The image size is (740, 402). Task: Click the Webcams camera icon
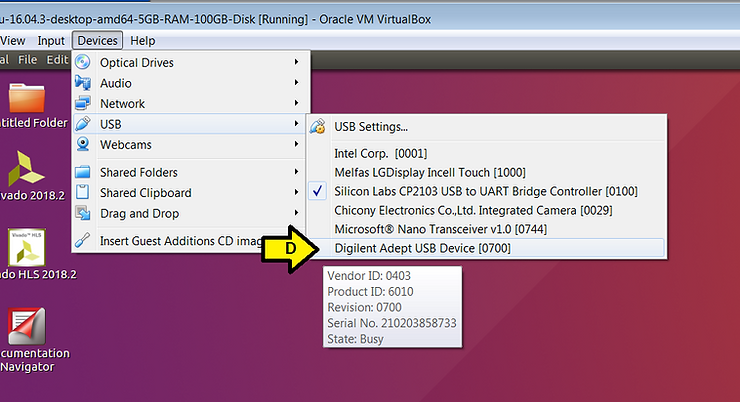point(83,144)
